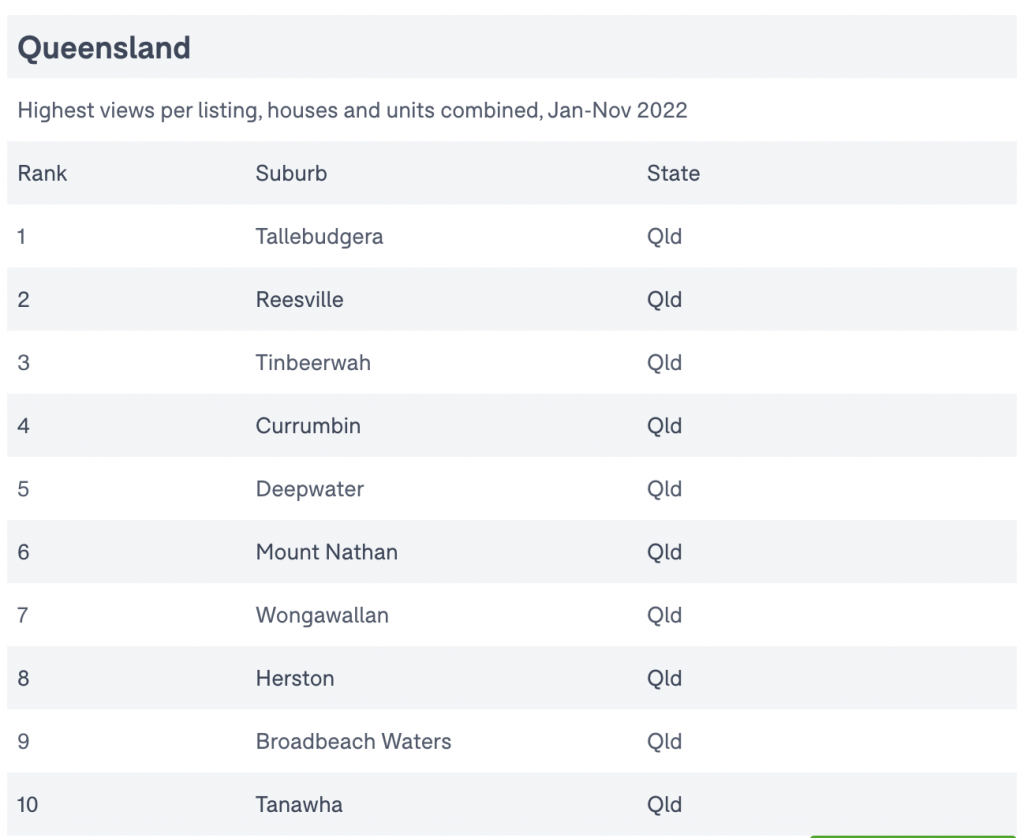Click Qld state cell in Tallebudgera row
Viewport: 1024px width, 838px height.
pyautogui.click(x=664, y=236)
